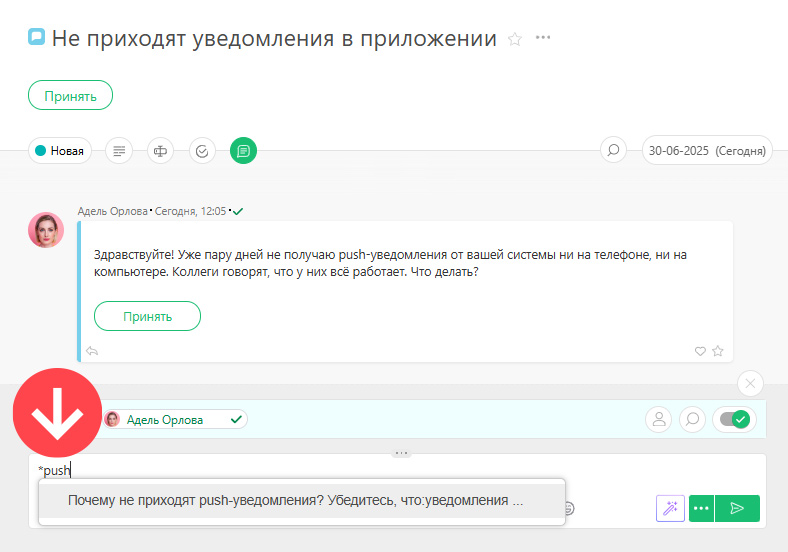Open the description lines tab icon

119,151
